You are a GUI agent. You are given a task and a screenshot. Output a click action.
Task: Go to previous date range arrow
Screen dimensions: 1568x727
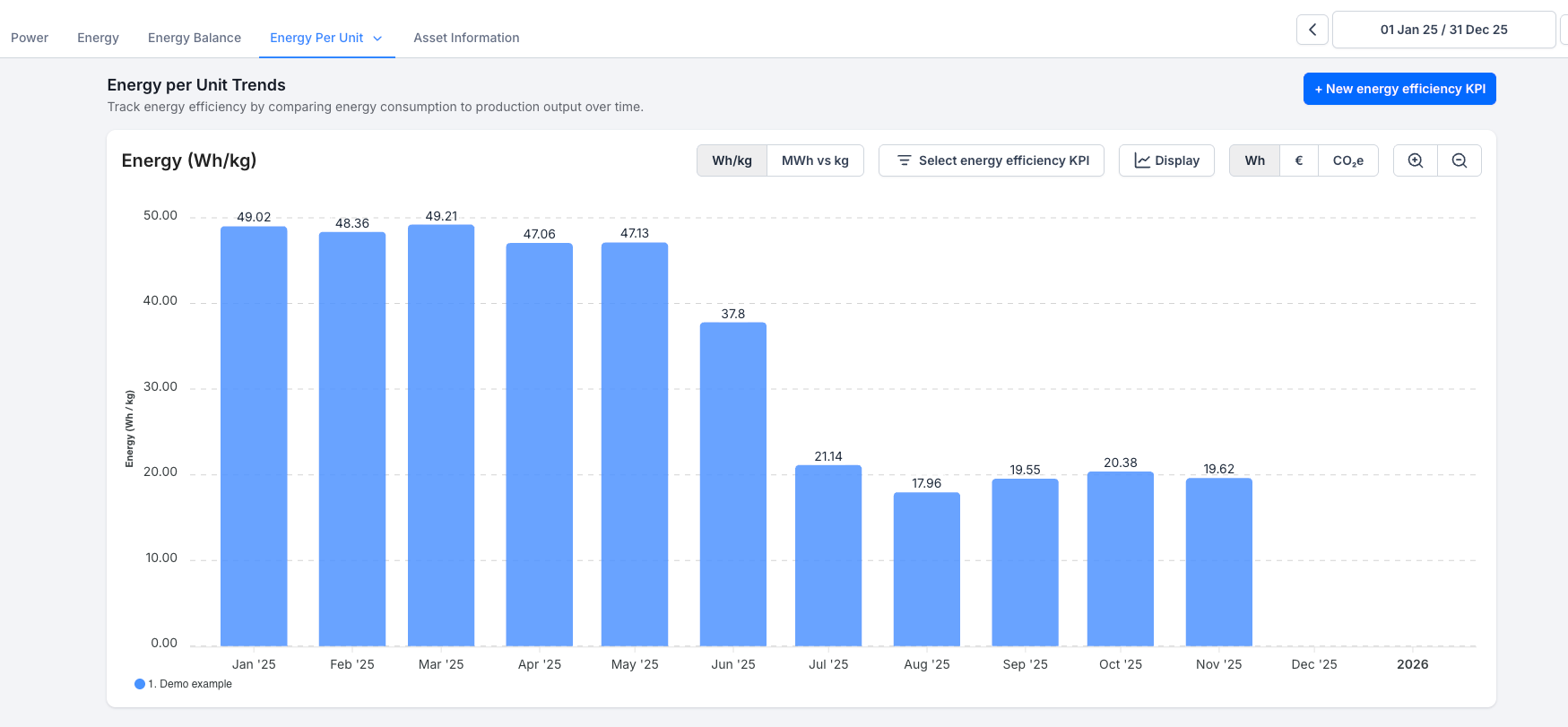1312,30
